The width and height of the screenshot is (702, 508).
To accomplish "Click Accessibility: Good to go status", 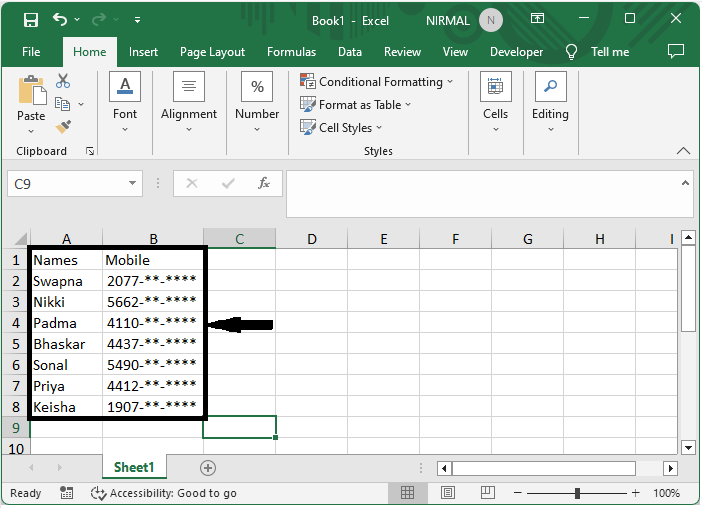I will tap(164, 493).
